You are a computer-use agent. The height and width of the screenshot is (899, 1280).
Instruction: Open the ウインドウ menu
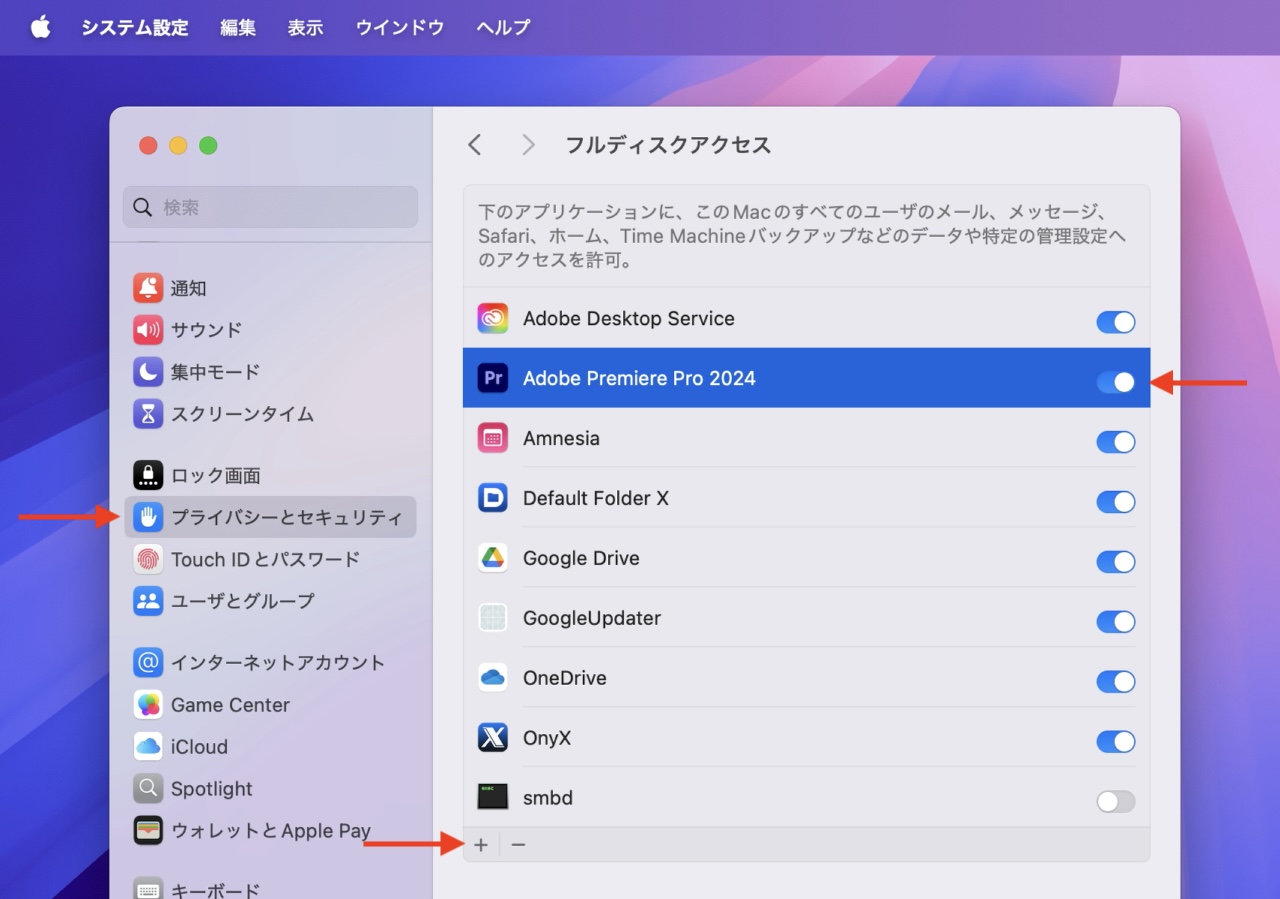[x=399, y=28]
